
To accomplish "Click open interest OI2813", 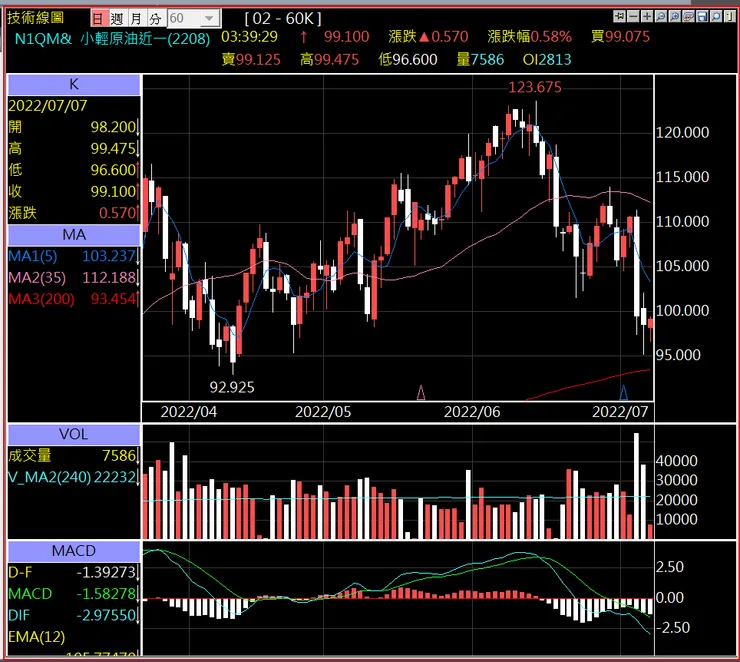I will click(547, 59).
